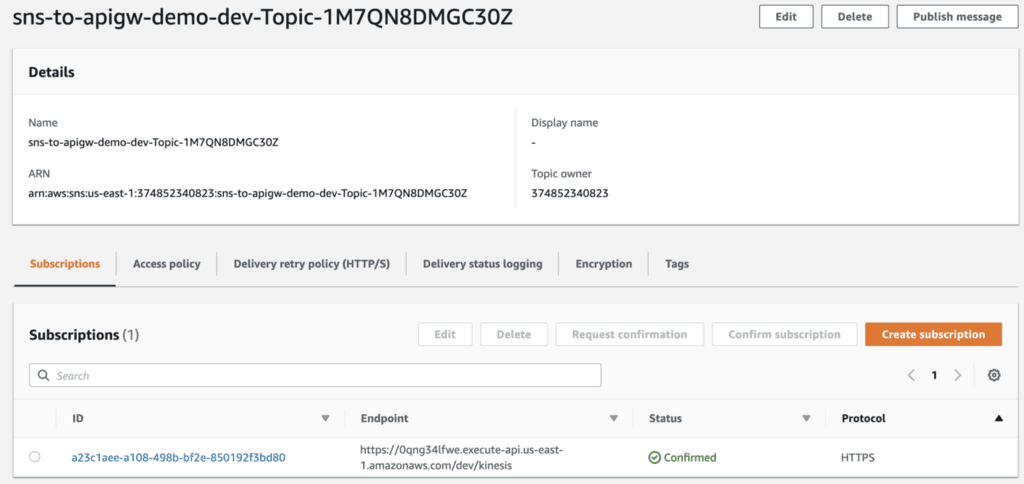Open subscription ID a23c1aee link
The image size is (1024, 484).
coord(178,457)
